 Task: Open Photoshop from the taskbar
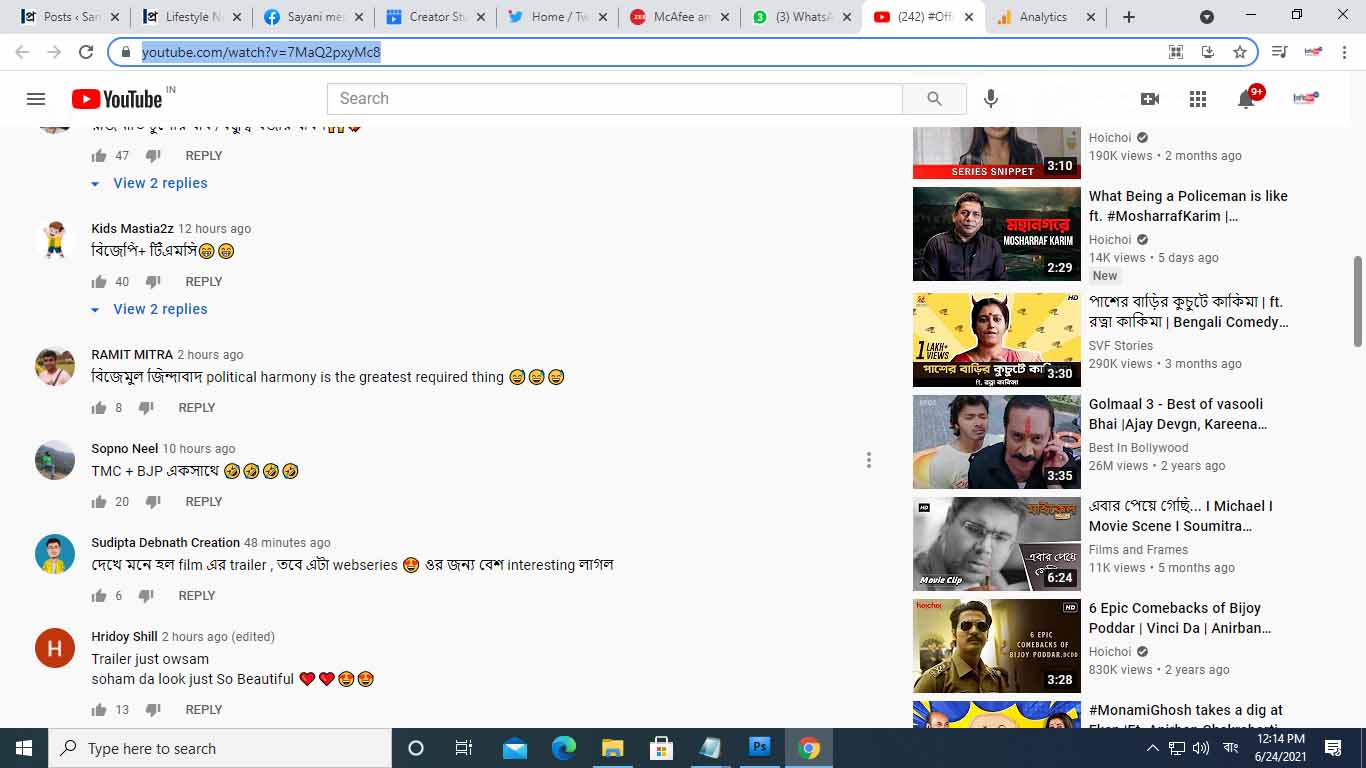[x=759, y=748]
